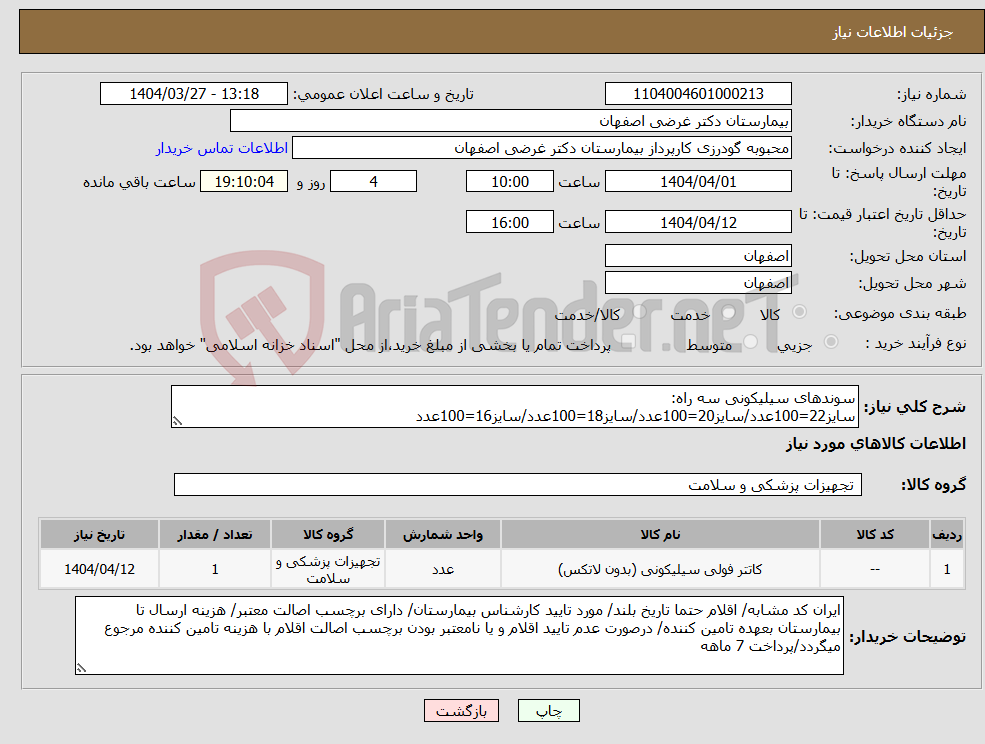Click price validity date 1404/04/12 field
This screenshot has width=985, height=744.
coord(698,222)
